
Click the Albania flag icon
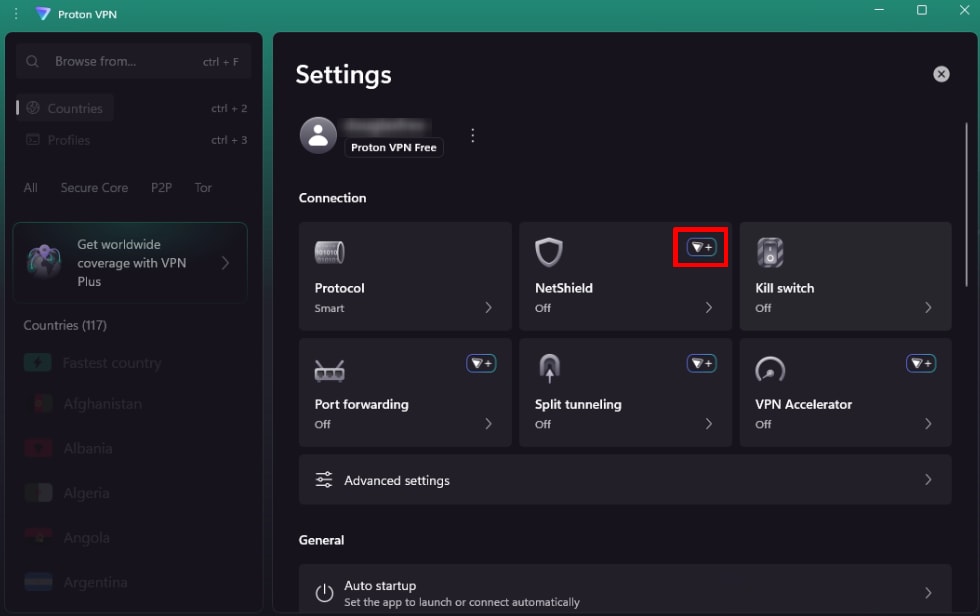(x=39, y=448)
